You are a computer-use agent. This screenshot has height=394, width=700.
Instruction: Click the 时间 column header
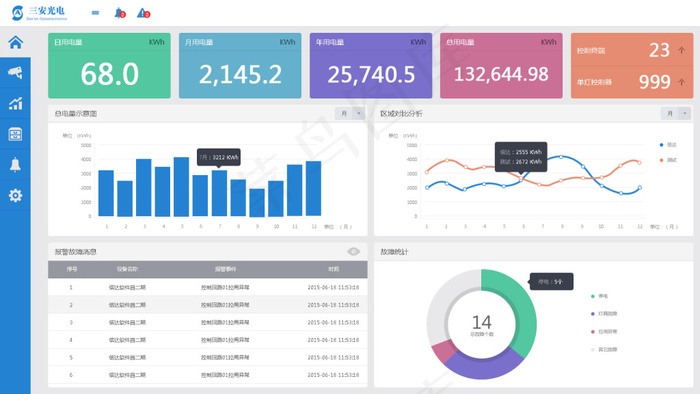[333, 269]
